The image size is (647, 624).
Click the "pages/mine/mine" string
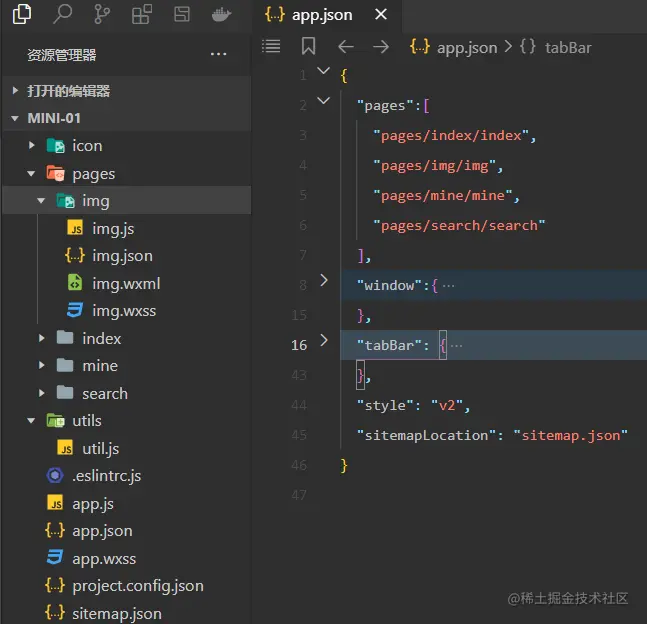[443, 195]
